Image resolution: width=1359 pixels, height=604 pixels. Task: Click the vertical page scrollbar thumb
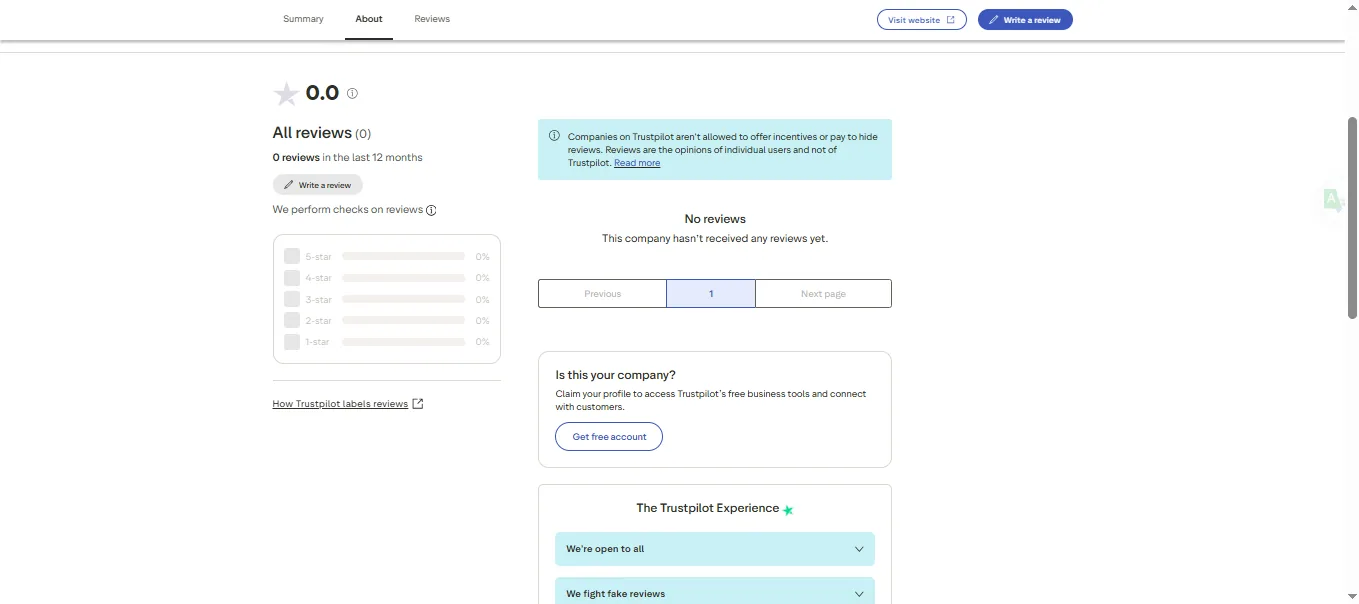pos(1353,218)
